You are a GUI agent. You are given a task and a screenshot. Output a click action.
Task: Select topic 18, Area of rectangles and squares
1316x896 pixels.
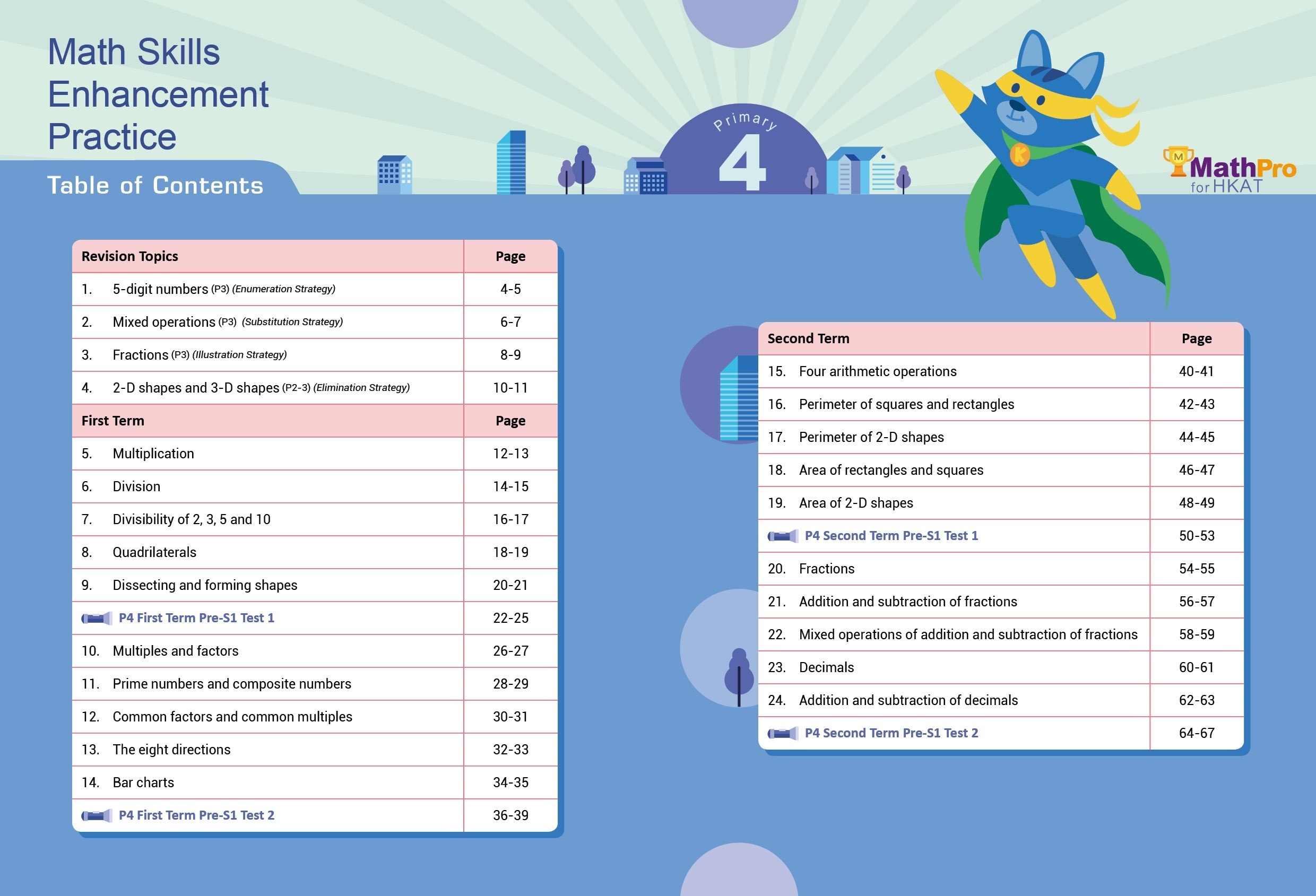click(x=954, y=470)
